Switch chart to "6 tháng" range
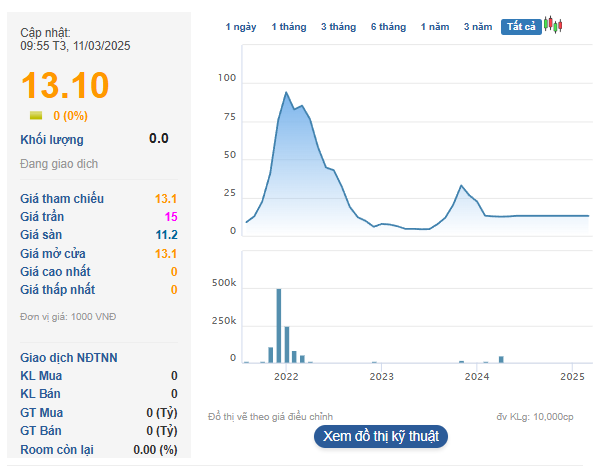 coord(388,27)
